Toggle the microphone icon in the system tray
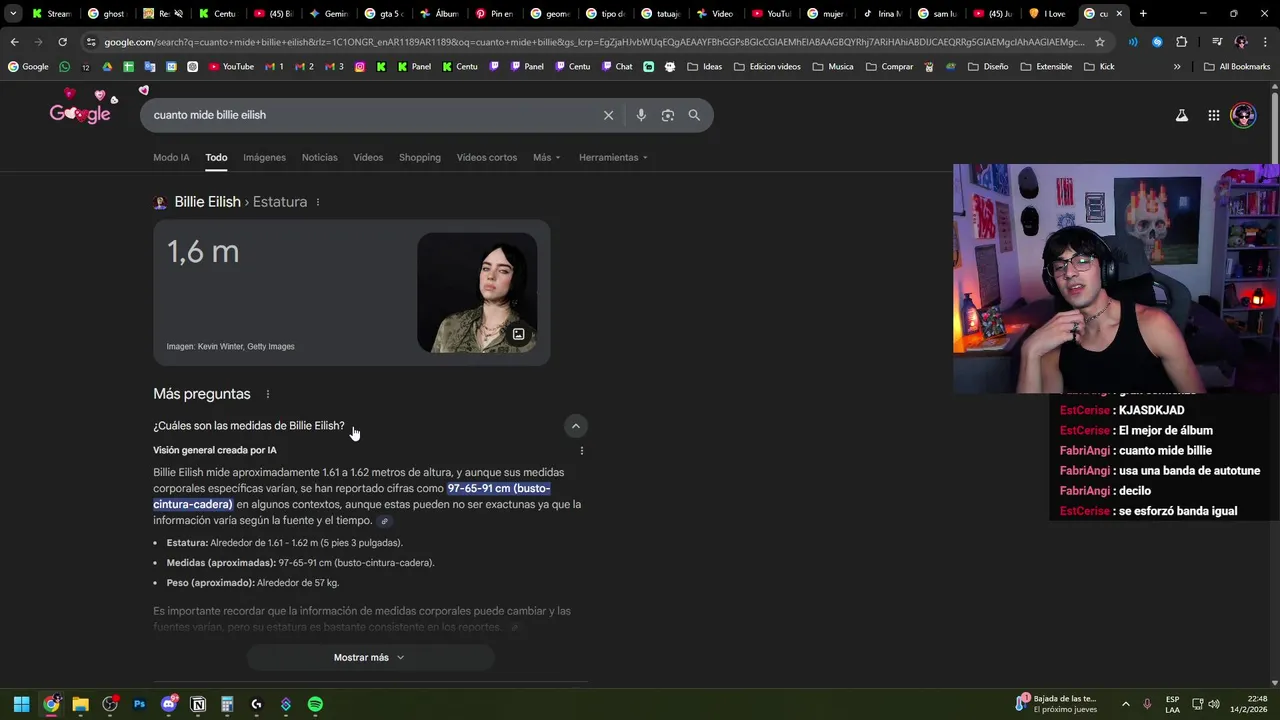1280x720 pixels. tap(1147, 704)
